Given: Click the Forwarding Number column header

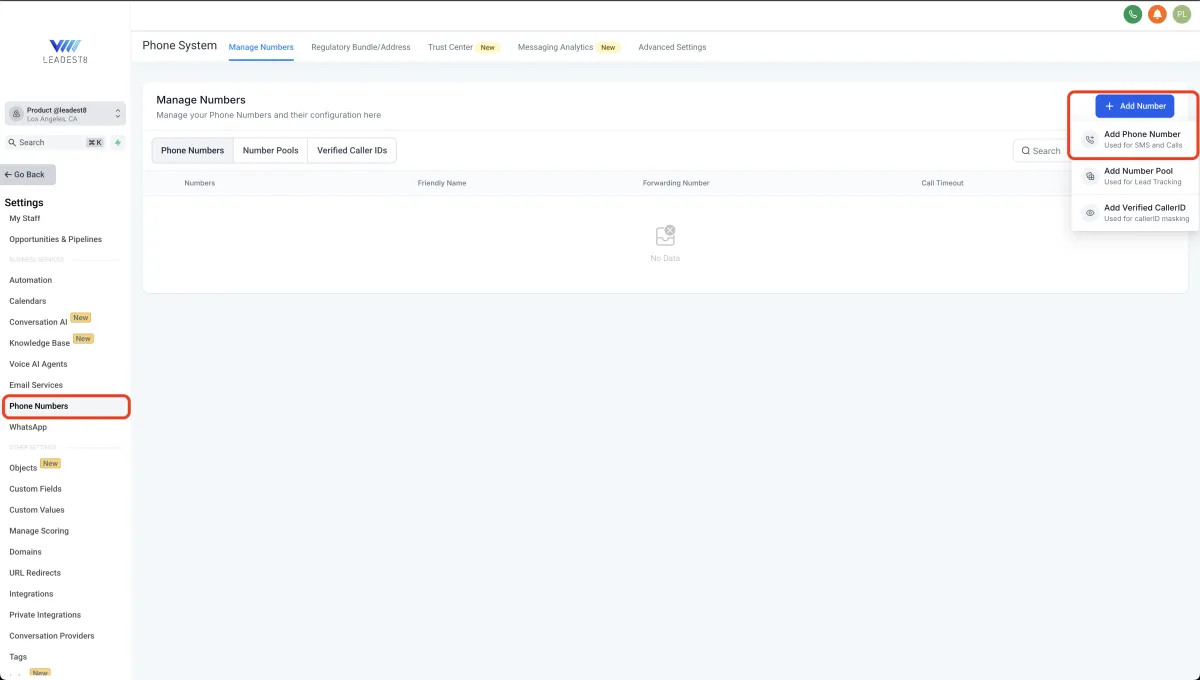Looking at the screenshot, I should click(x=676, y=183).
